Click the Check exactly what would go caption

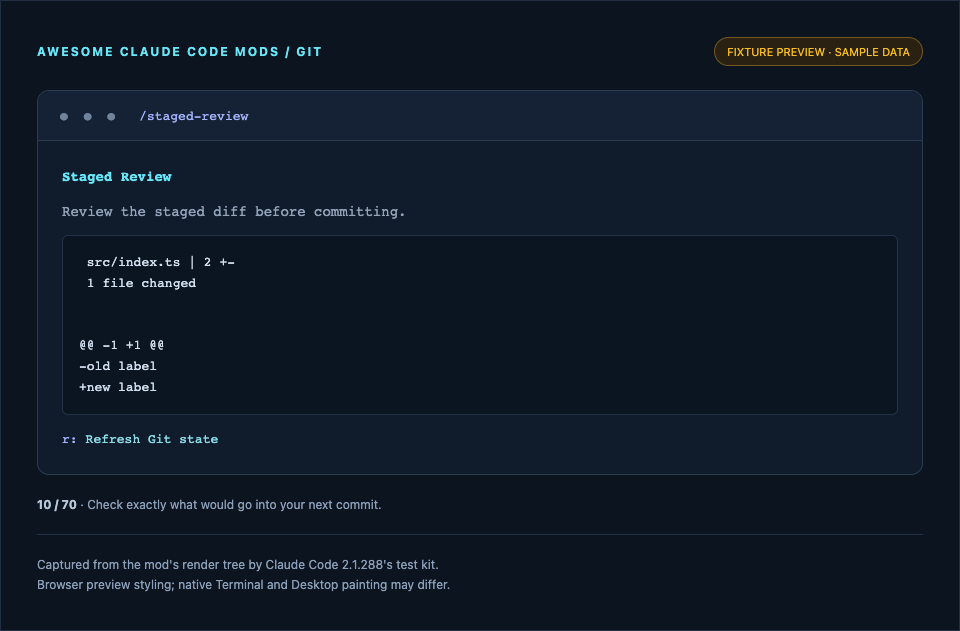[234, 505]
